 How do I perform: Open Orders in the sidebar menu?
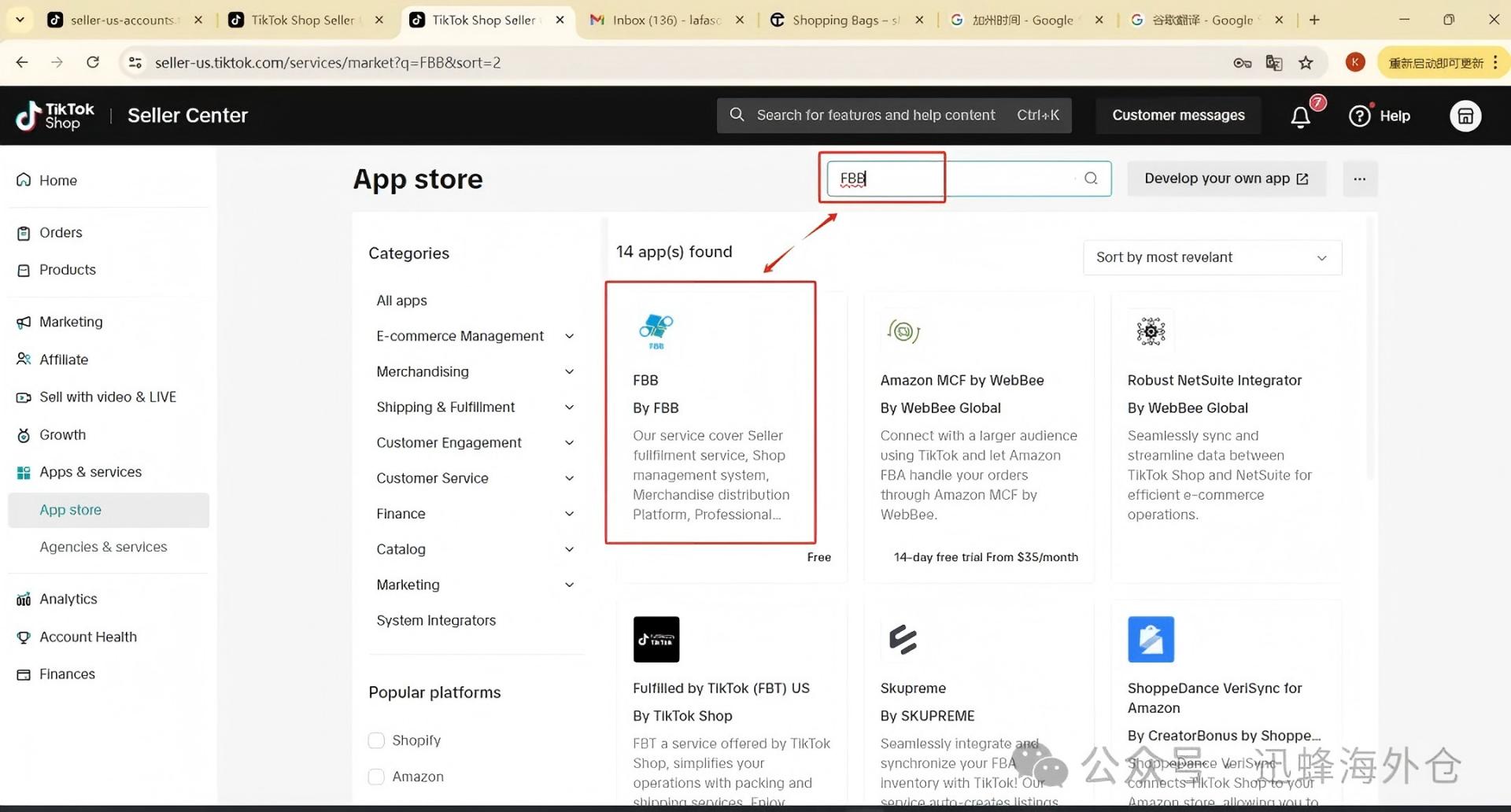coord(61,233)
